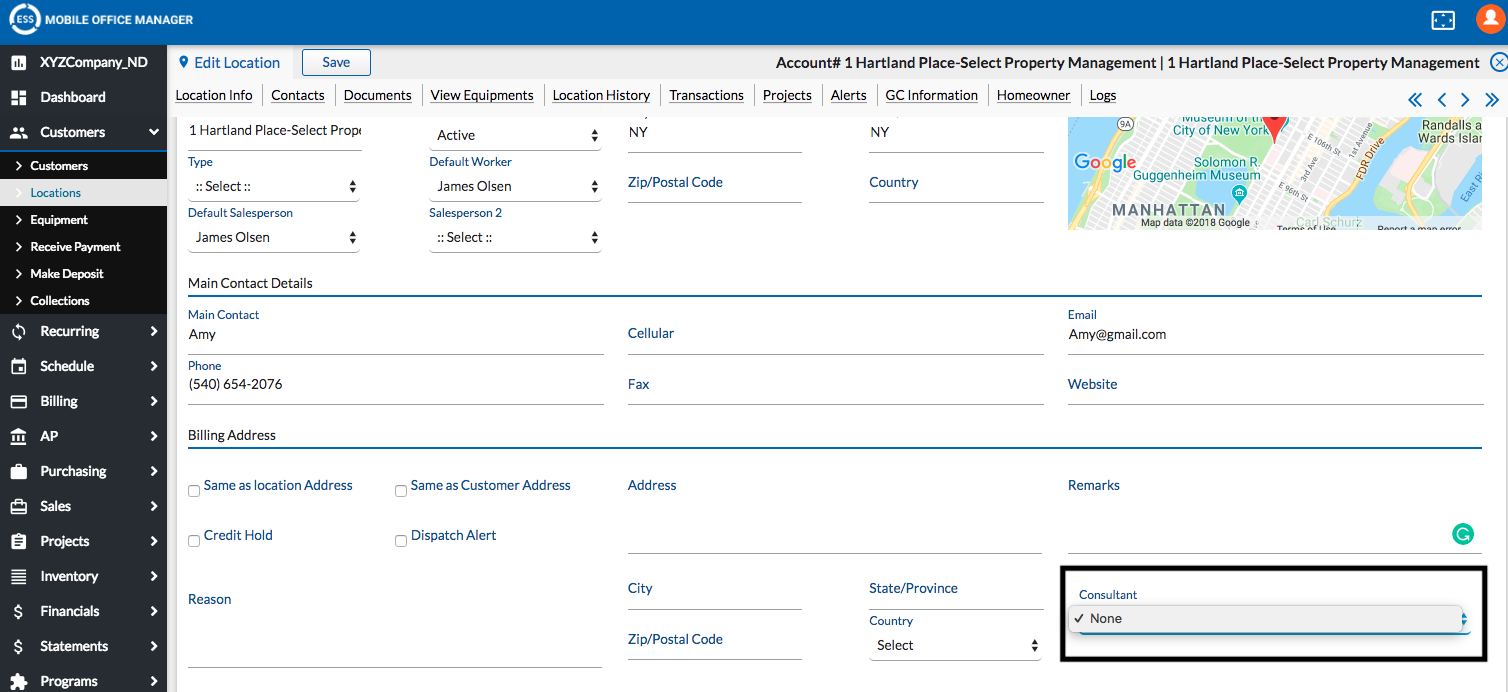Click the Grammarly icon in Remarks
The height and width of the screenshot is (692, 1508).
(x=1462, y=535)
